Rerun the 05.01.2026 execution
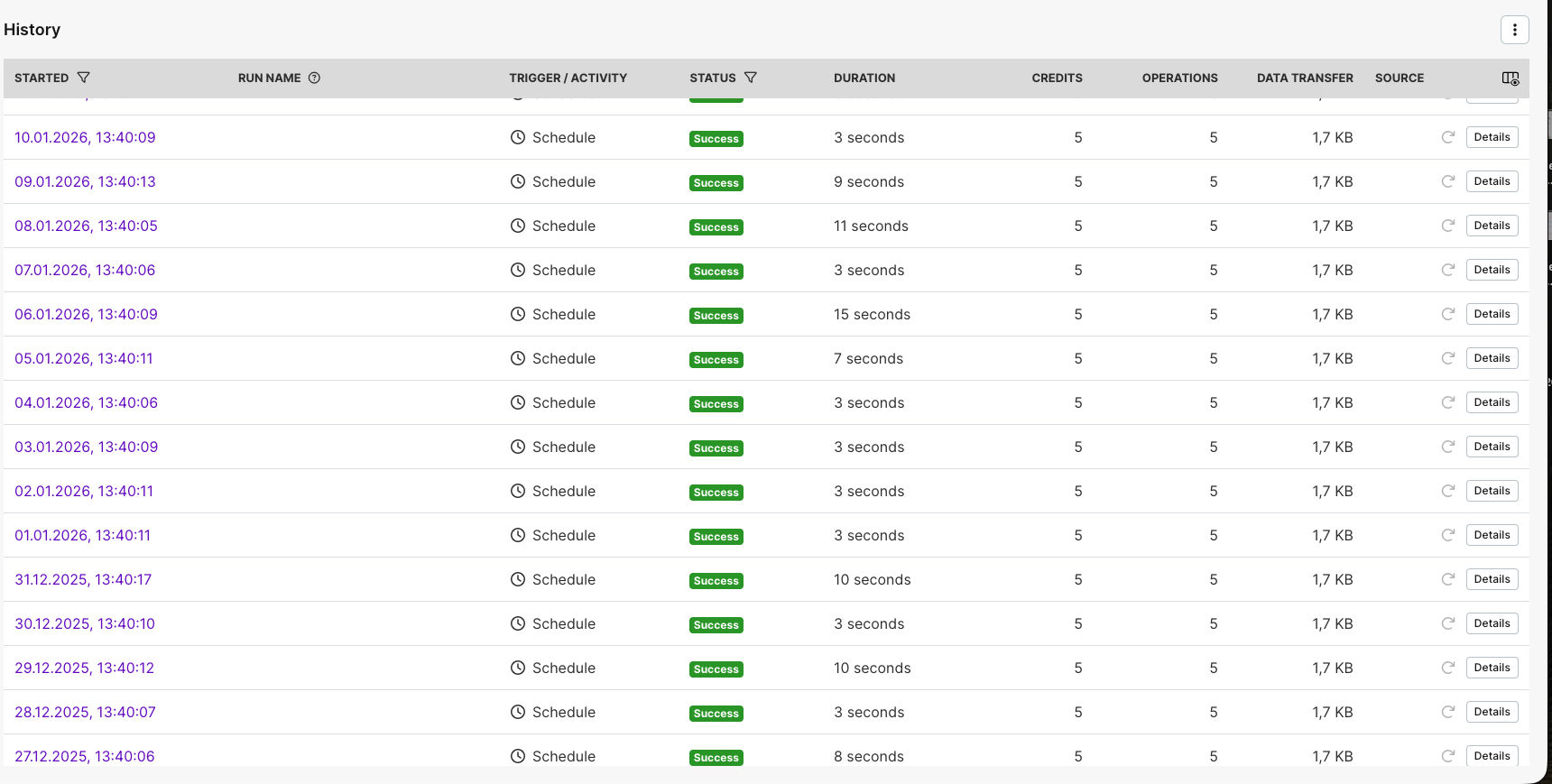Screen dimensions: 1552x784 [1448, 358]
